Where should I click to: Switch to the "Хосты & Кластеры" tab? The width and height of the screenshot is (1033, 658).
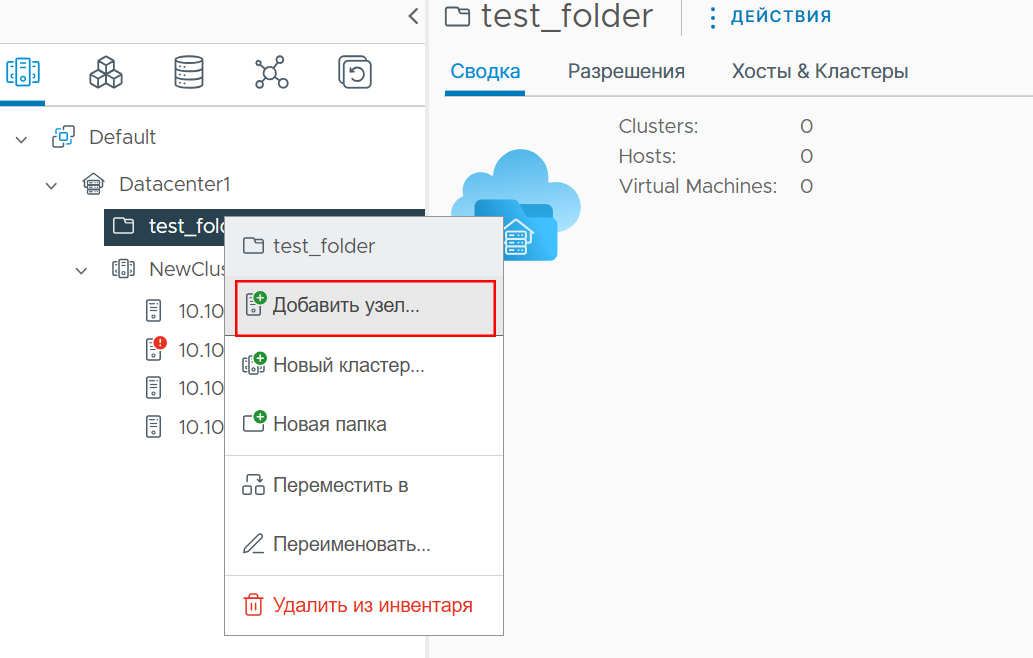coord(820,71)
